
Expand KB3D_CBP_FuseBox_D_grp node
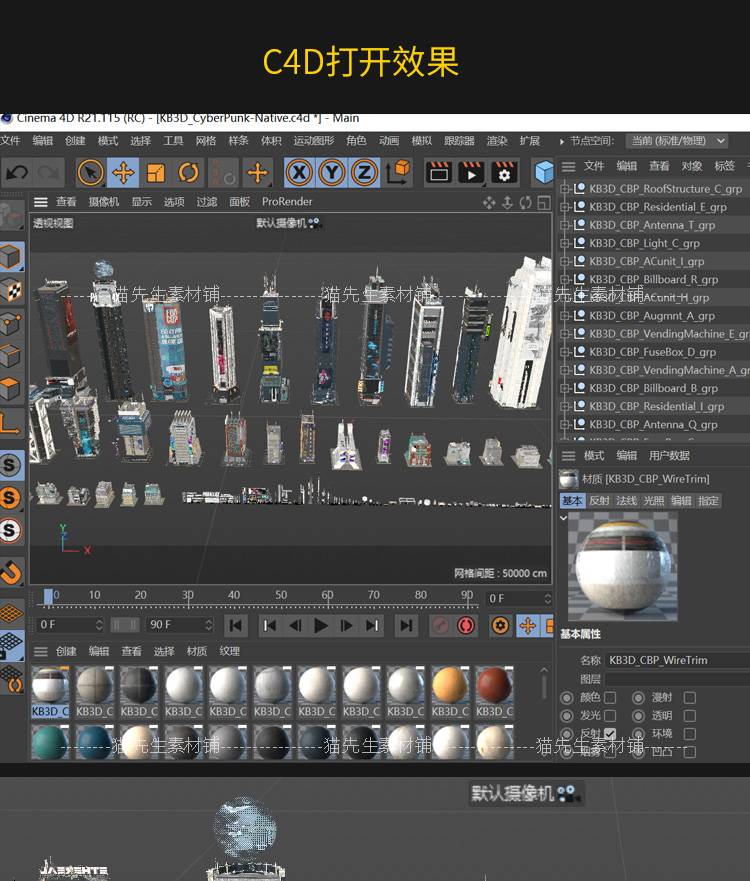point(565,352)
